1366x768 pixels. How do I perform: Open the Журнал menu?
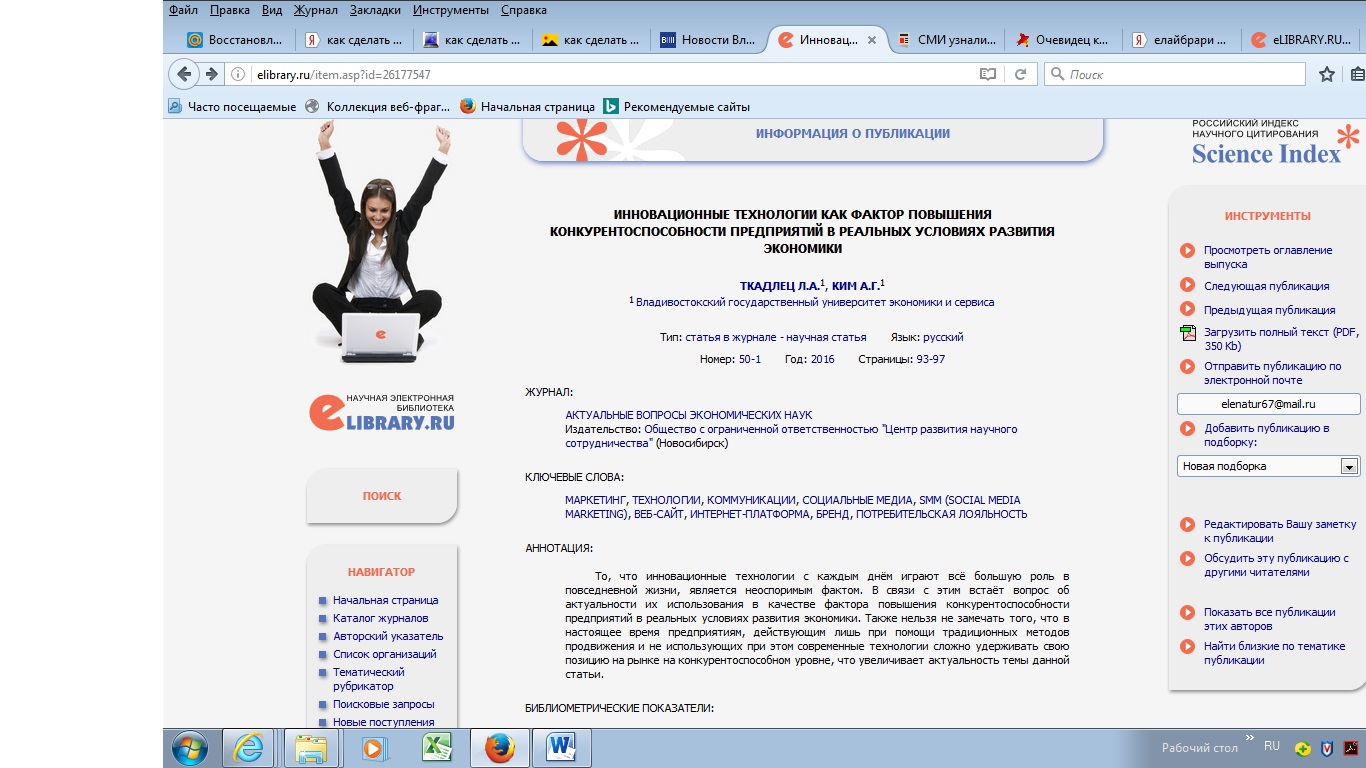point(315,10)
